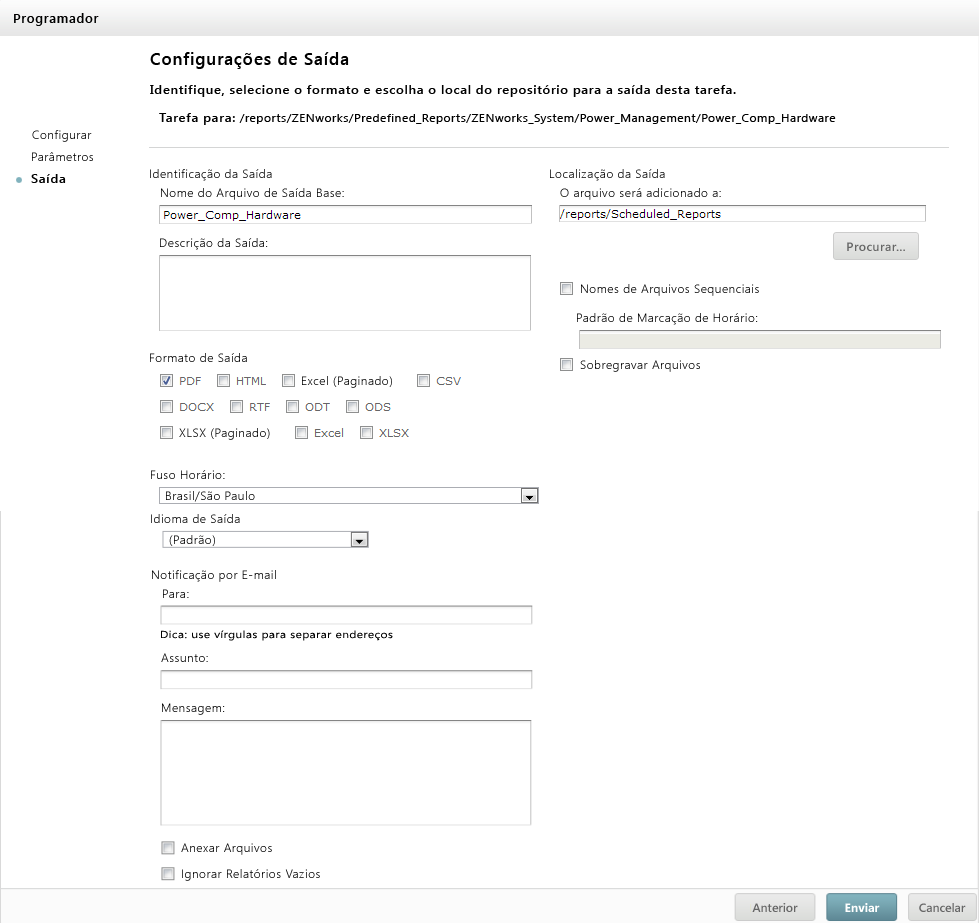This screenshot has height=923, width=979.
Task: Open the Fuso Horário dropdown
Action: tap(530, 496)
